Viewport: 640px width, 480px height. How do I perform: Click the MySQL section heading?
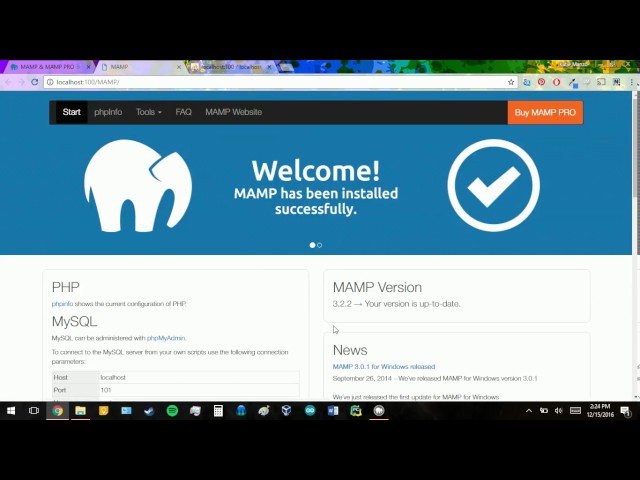tap(74, 322)
